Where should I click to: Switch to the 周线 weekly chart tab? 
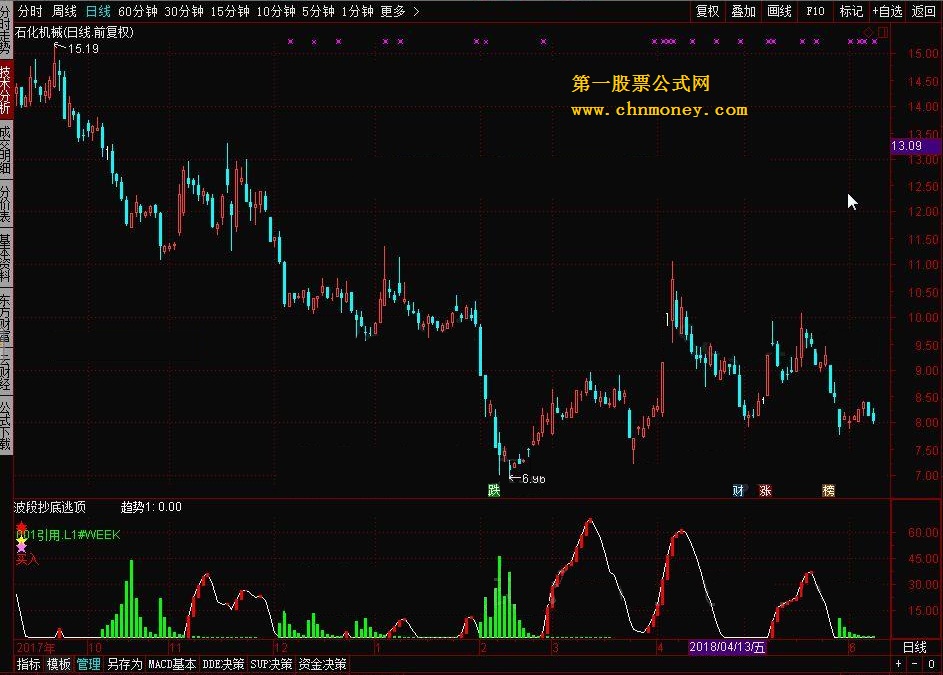coord(64,11)
